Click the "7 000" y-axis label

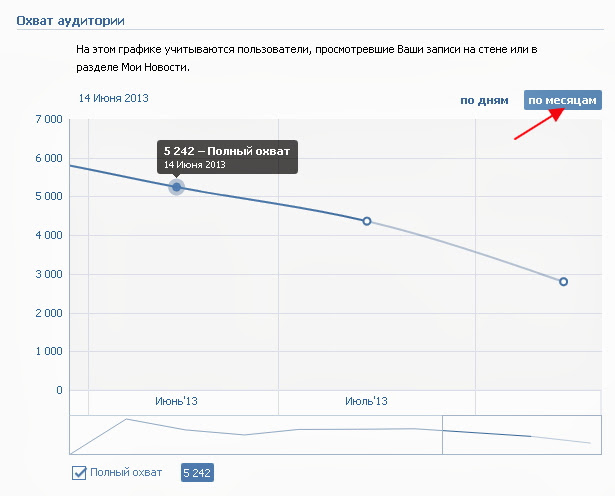coord(48,120)
